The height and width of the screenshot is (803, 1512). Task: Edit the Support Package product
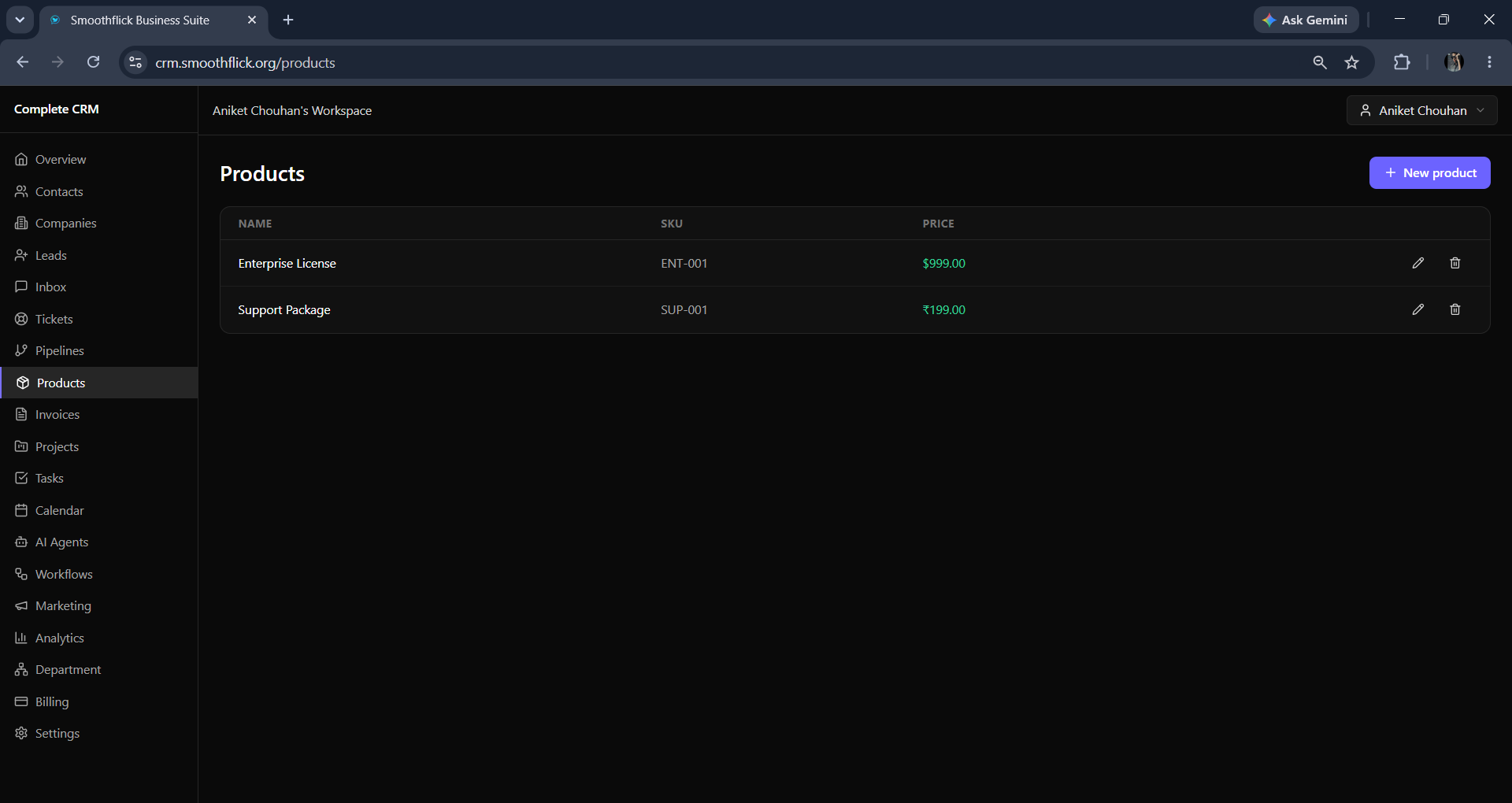[1417, 309]
